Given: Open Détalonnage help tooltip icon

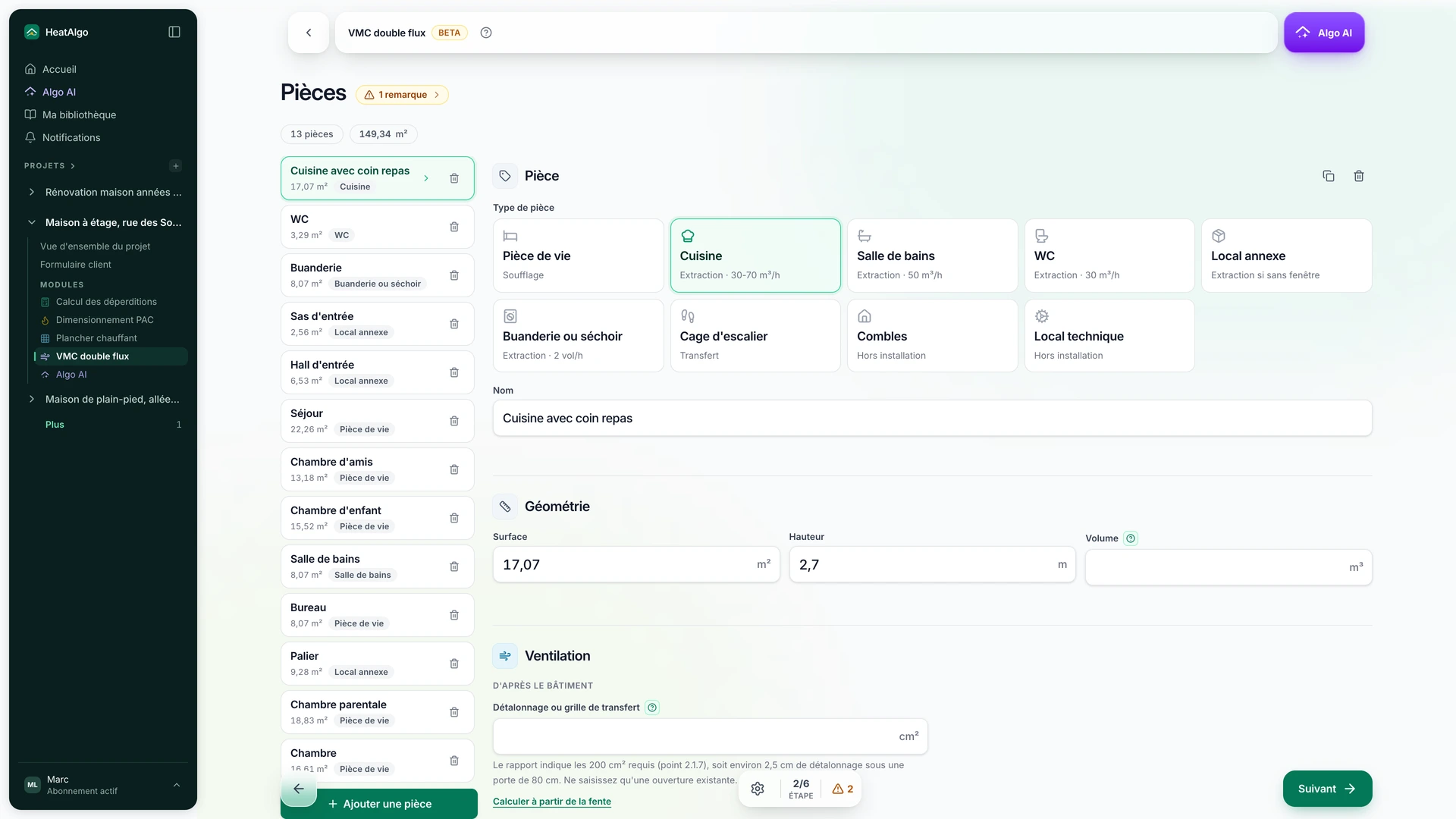Looking at the screenshot, I should tap(652, 708).
